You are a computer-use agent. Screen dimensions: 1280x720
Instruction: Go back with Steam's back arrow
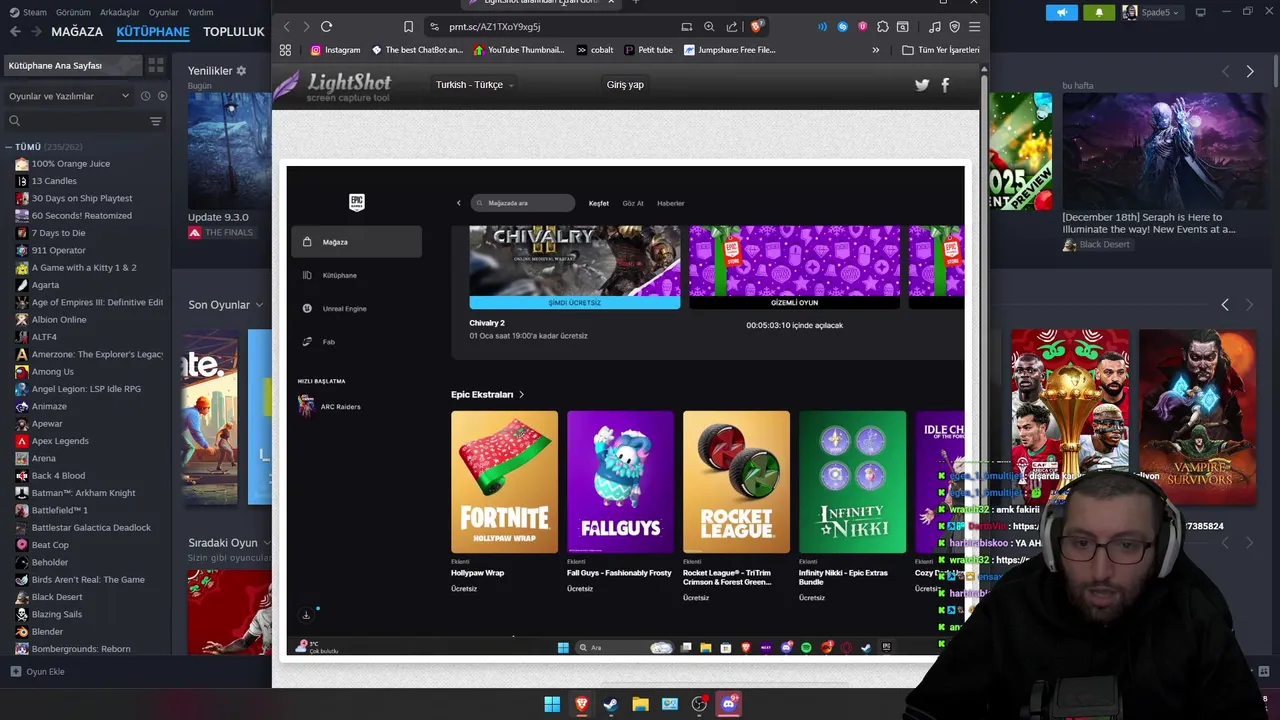15,31
